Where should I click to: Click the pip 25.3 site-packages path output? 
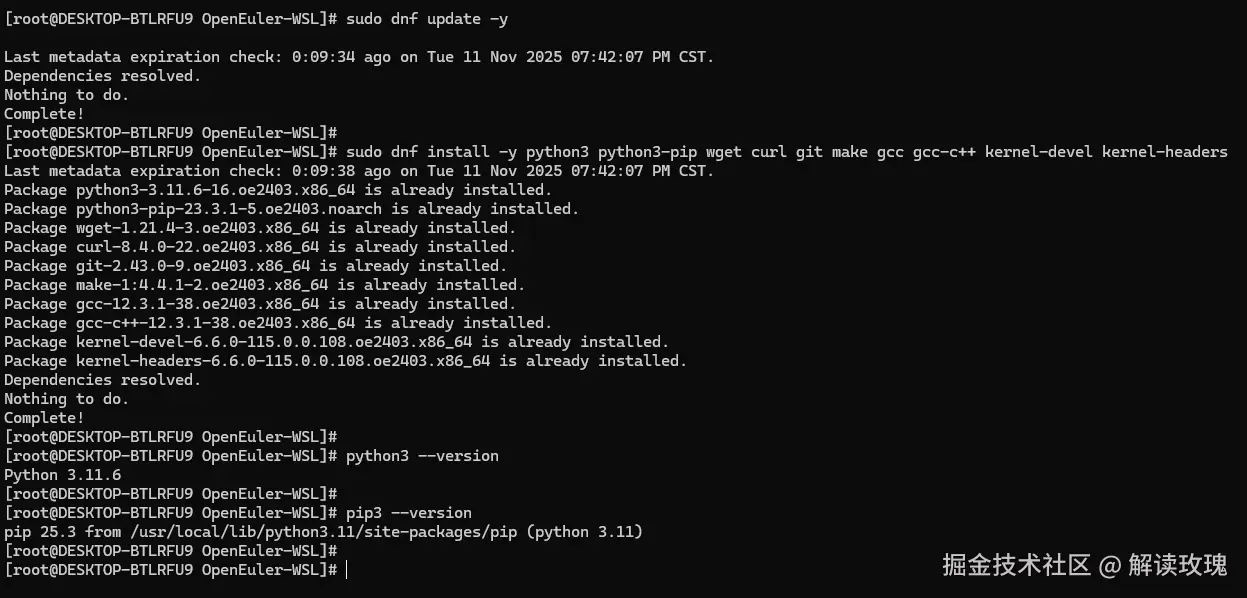tap(323, 532)
